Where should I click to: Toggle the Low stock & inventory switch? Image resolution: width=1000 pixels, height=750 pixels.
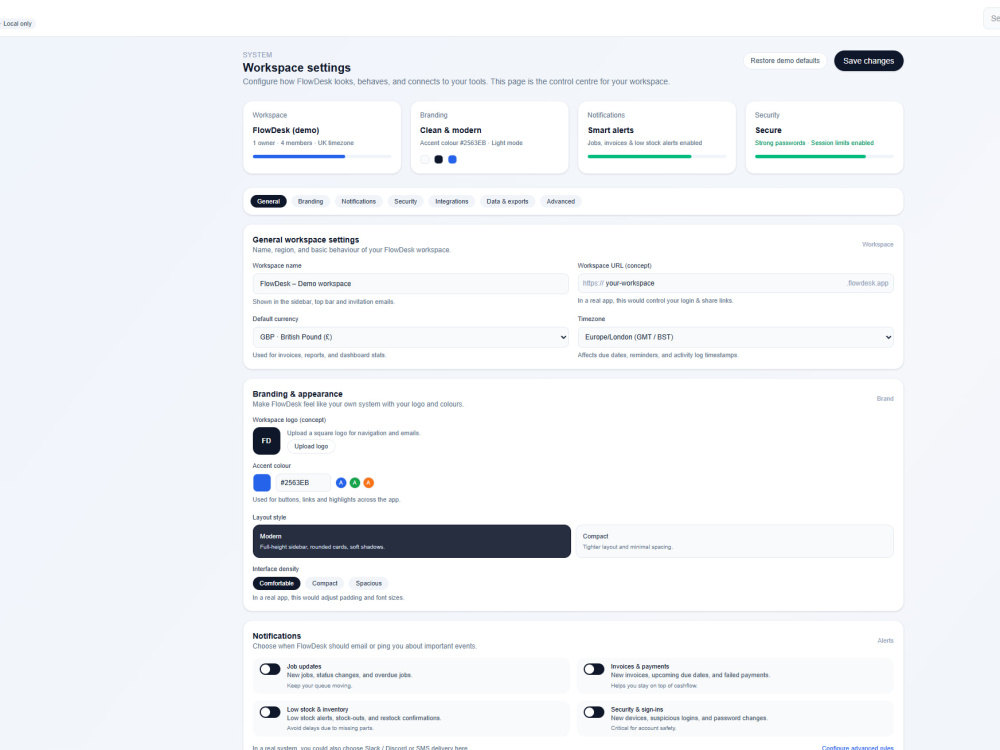[270, 712]
